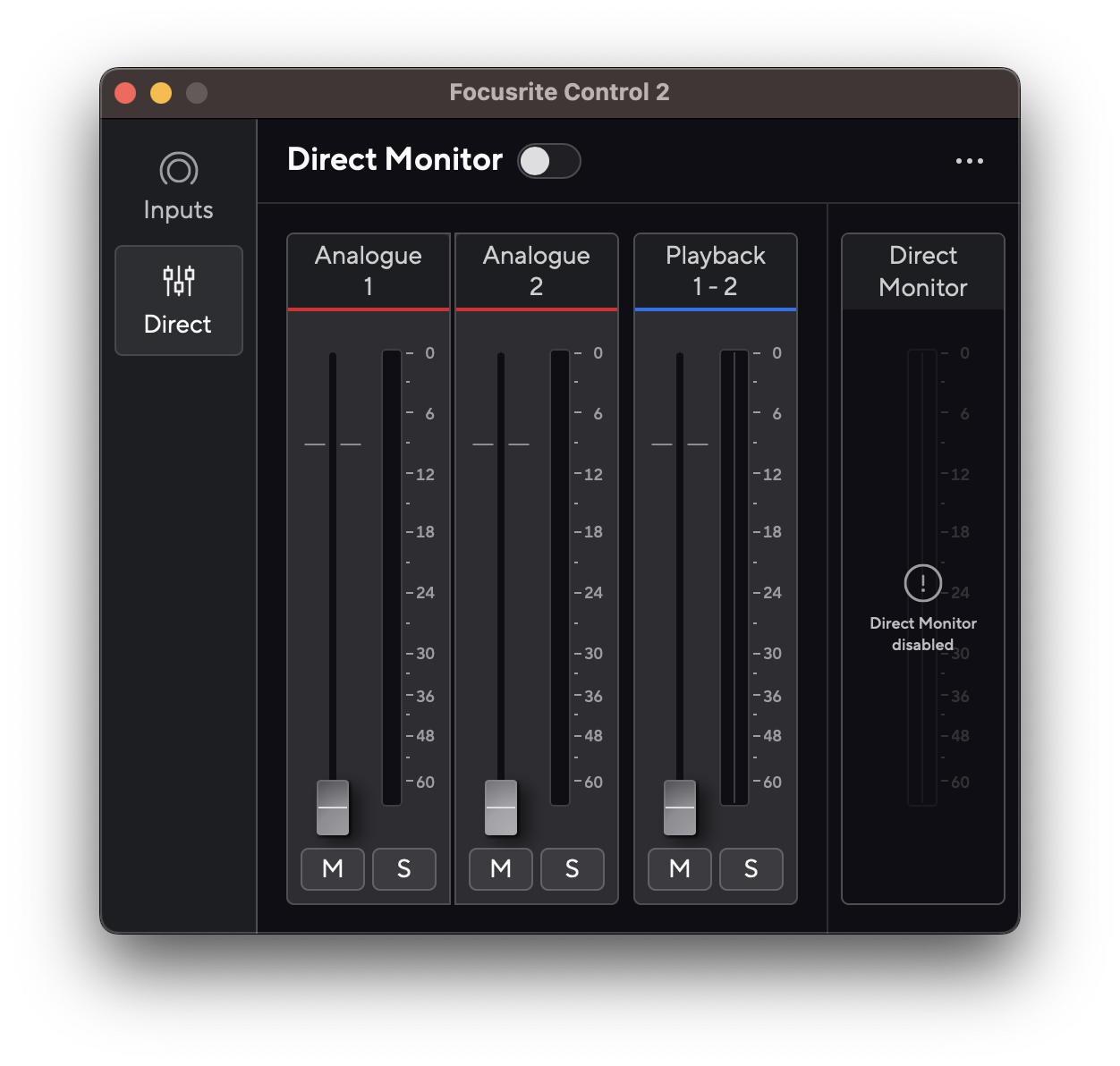
Task: Click the Analogue 1 level meter
Action: point(392,577)
